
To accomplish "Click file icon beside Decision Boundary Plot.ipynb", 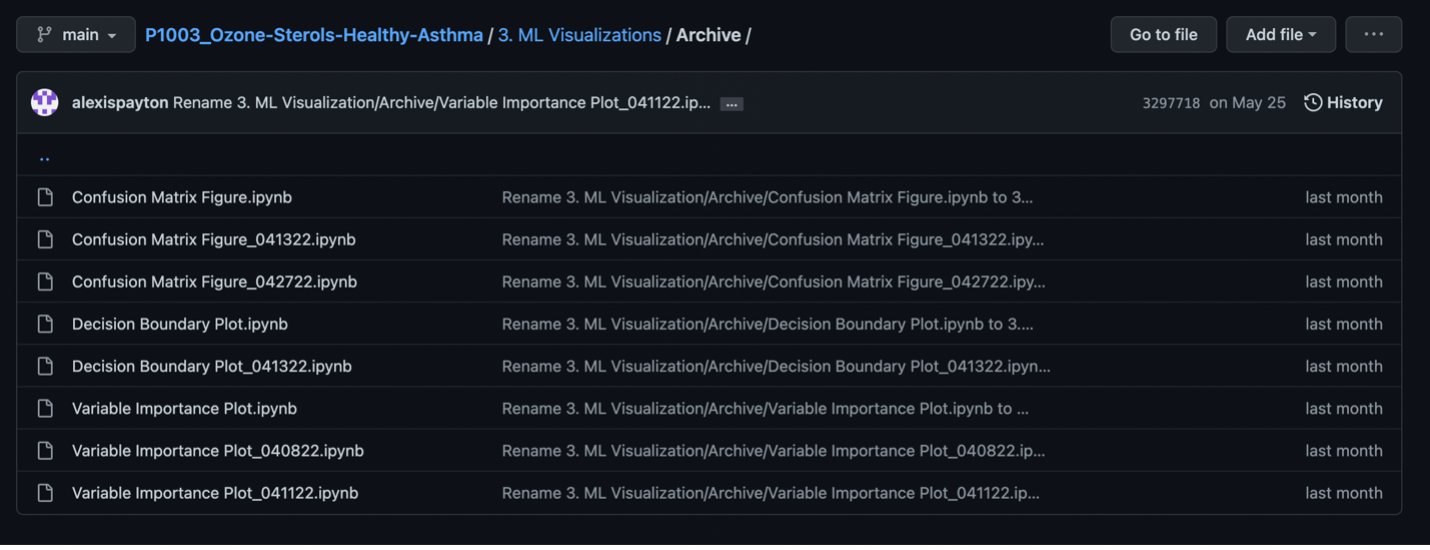I will click(x=45, y=324).
